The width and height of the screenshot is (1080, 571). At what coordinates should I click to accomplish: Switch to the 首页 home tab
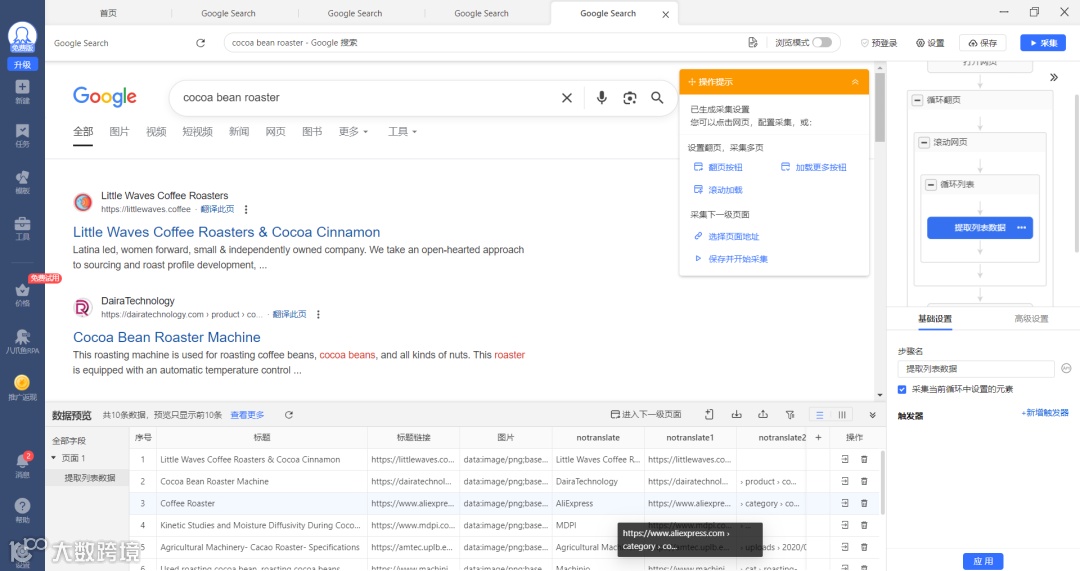(108, 13)
